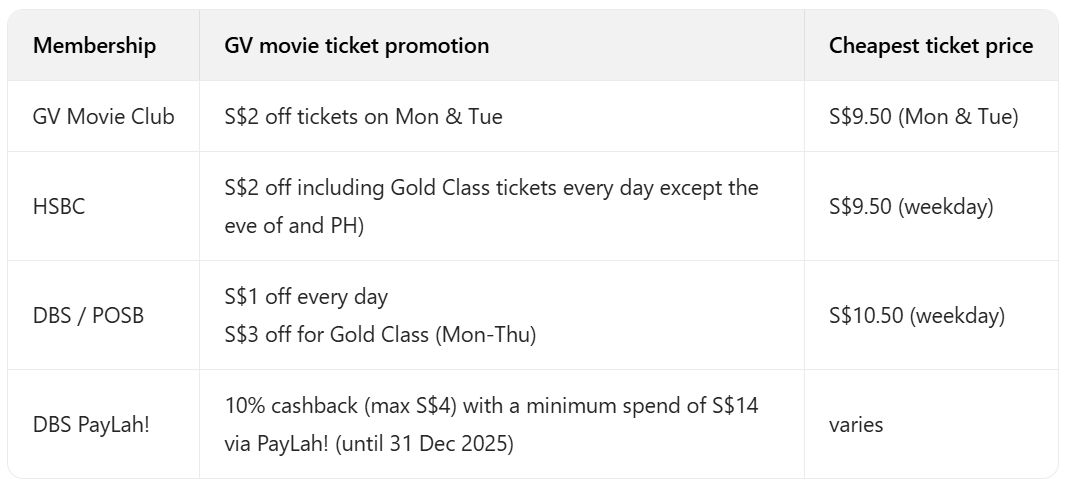Click the Cheapest ticket price header
The width and height of the screenshot is (1069, 490).
(930, 46)
